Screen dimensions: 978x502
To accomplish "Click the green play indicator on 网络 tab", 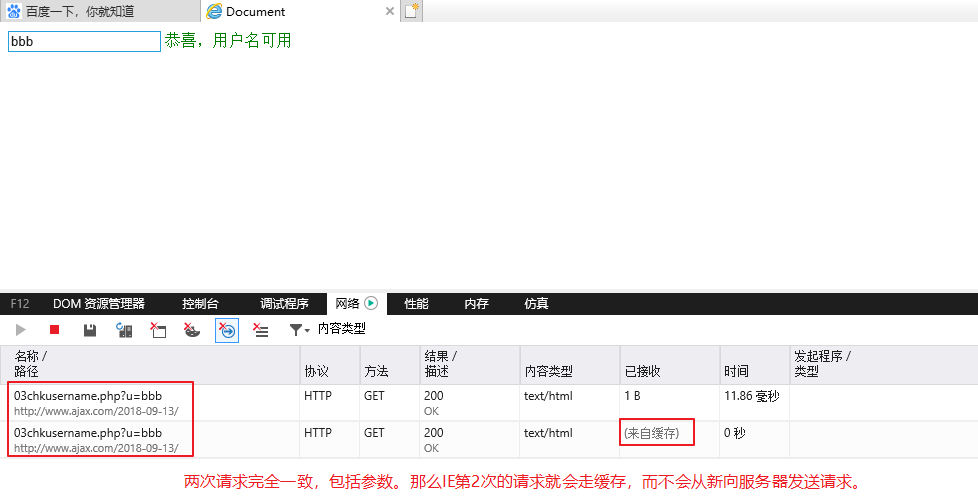I will tap(371, 304).
